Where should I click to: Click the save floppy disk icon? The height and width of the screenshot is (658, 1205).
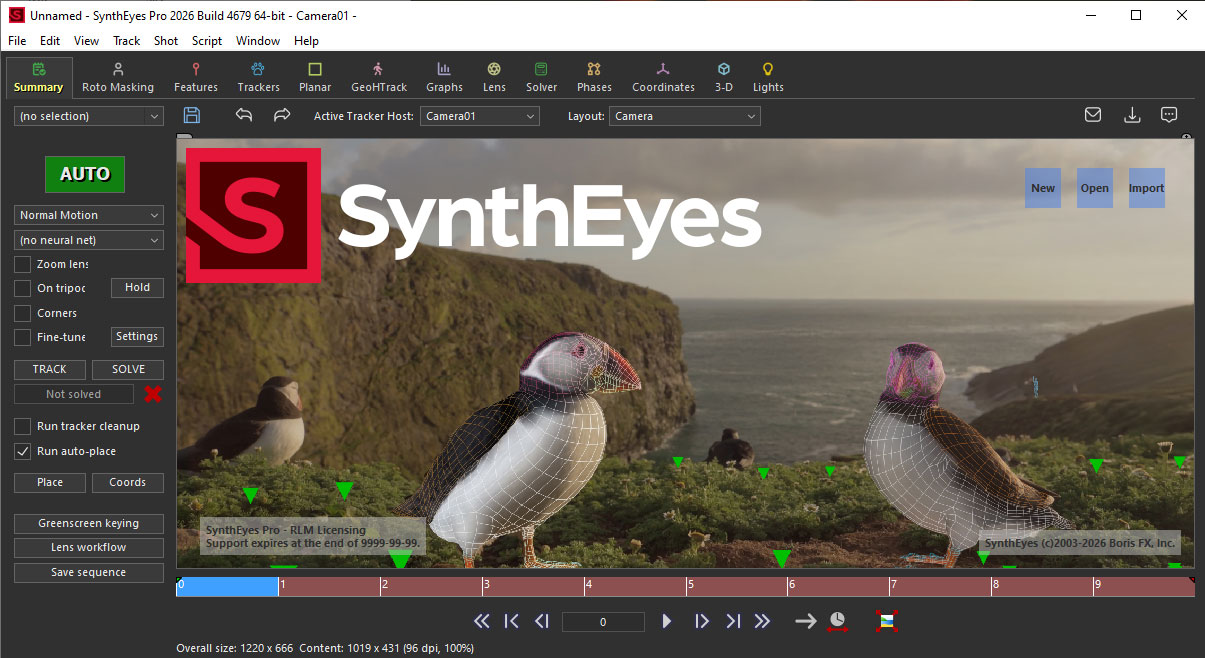pyautogui.click(x=192, y=115)
